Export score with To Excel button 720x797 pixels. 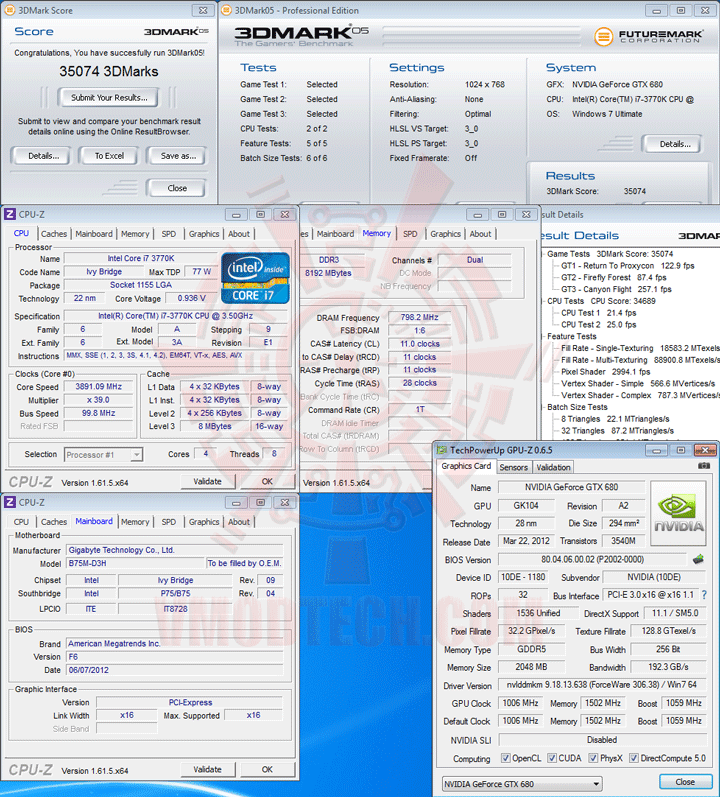tap(109, 156)
